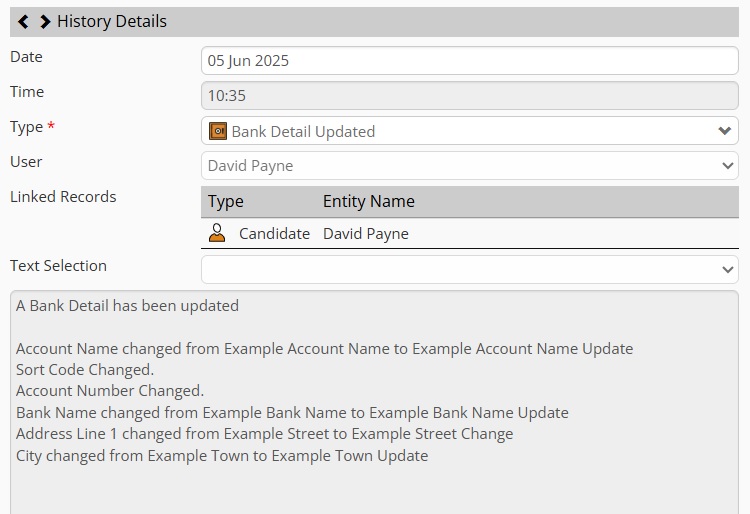Go to previous history record arrow

pos(23,22)
